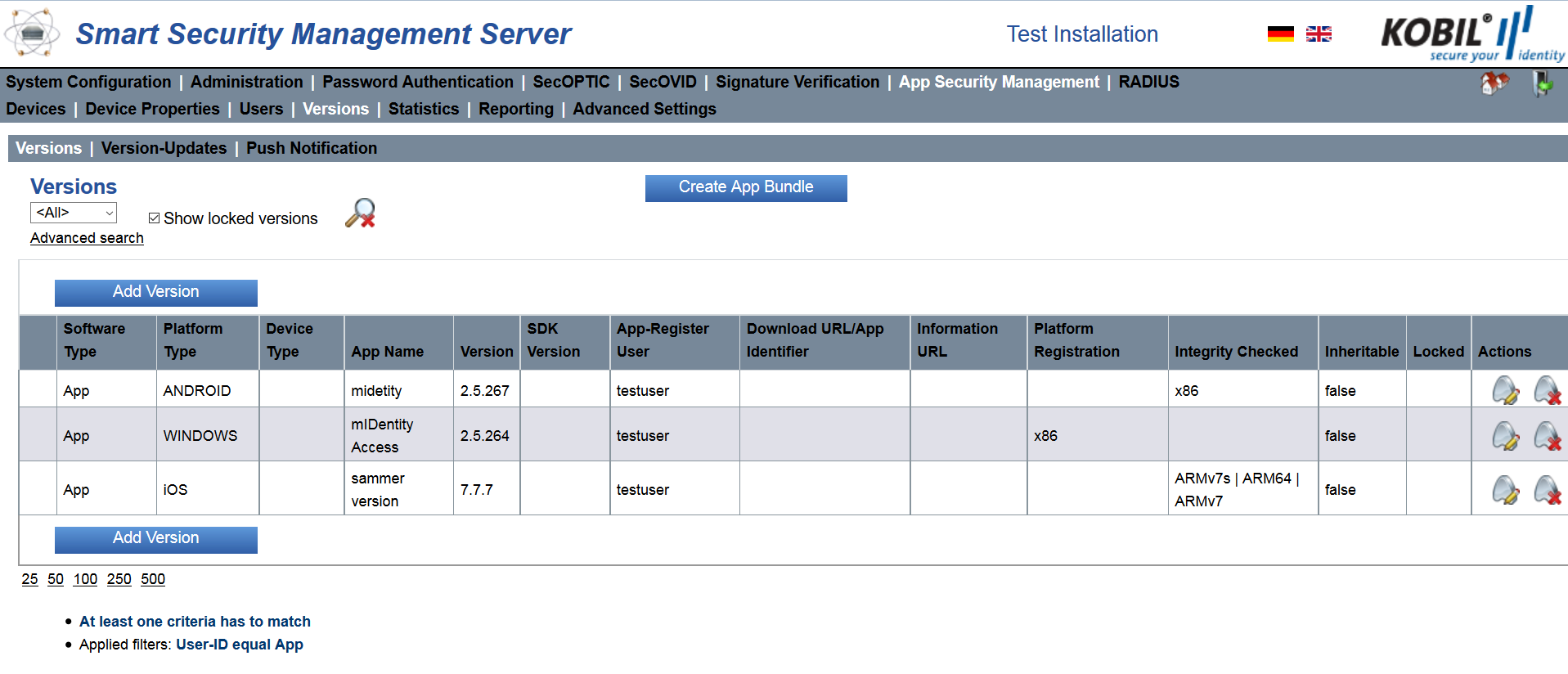Open Advanced Settings submenu
This screenshot has width=1568, height=674.
(x=645, y=109)
